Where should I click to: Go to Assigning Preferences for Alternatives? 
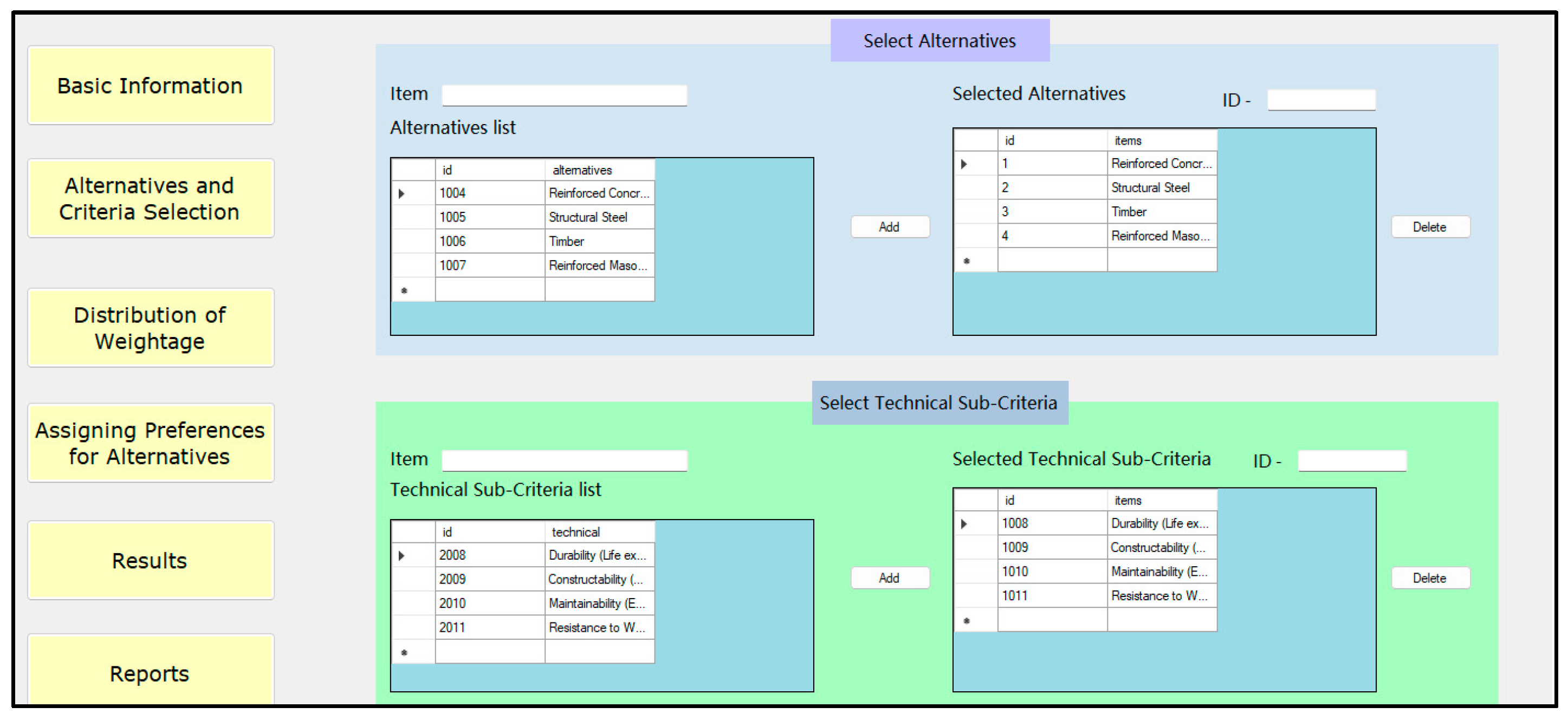[150, 443]
